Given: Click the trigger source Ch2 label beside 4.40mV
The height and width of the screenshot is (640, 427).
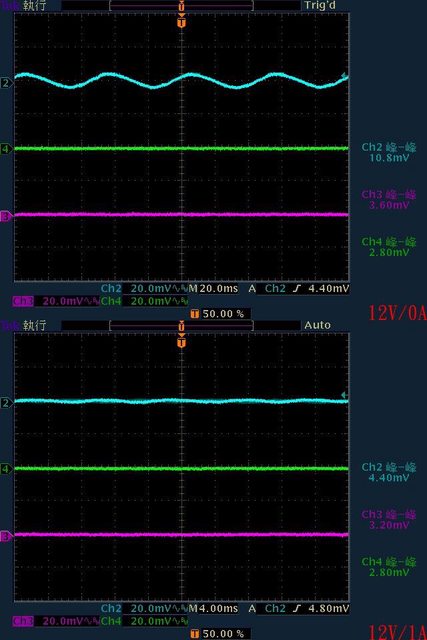Looking at the screenshot, I should point(275,289).
